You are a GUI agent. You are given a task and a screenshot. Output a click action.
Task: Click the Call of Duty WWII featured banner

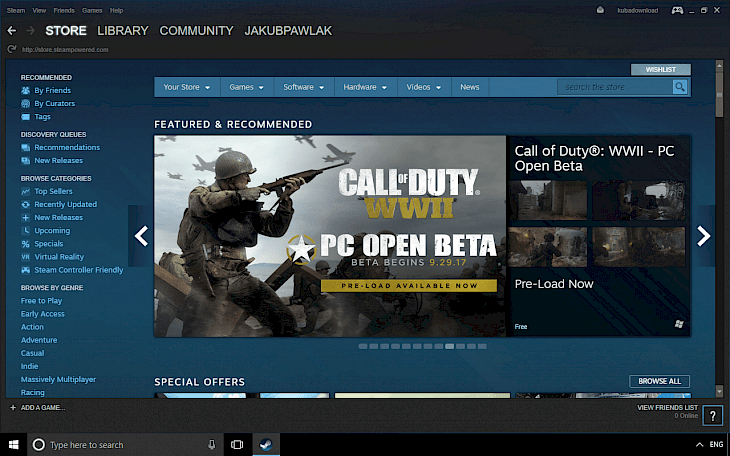[x=330, y=236]
